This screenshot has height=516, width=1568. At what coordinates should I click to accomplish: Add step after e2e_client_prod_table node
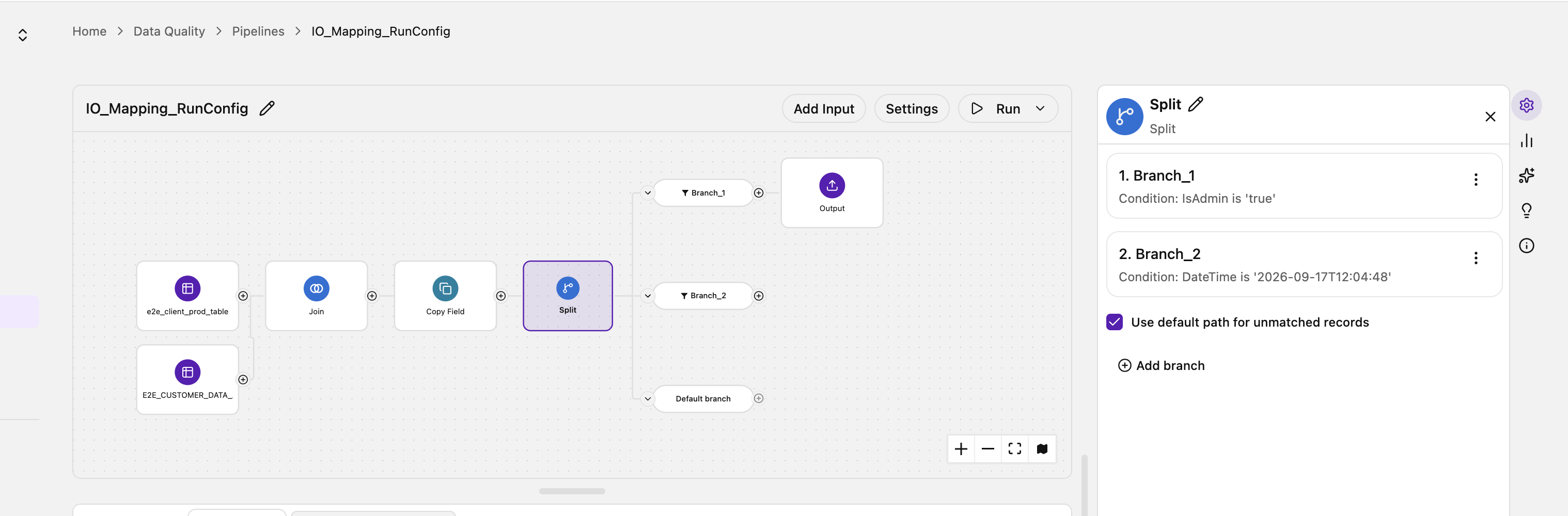click(x=243, y=296)
